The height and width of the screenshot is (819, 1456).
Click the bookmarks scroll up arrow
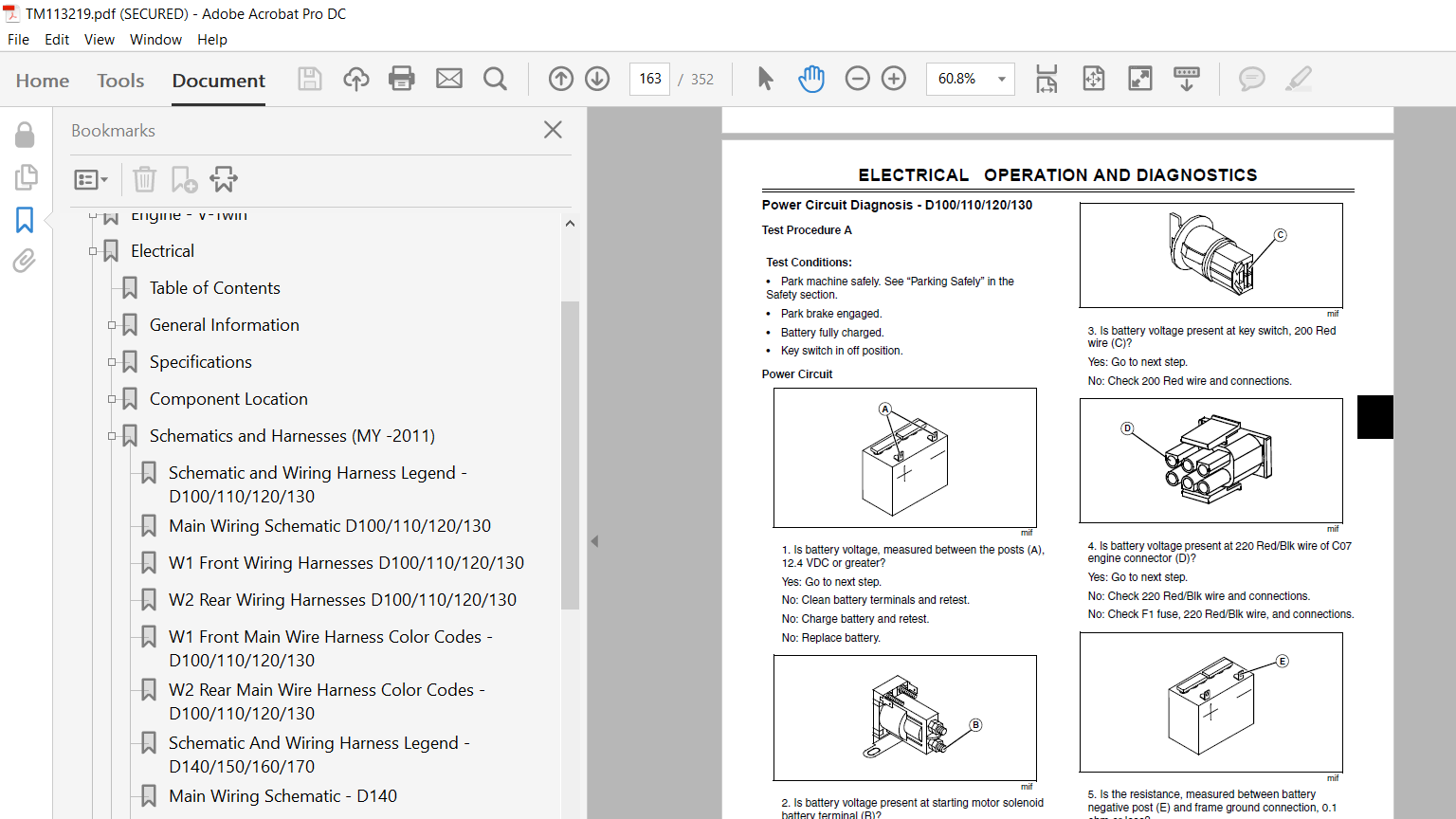tap(570, 224)
